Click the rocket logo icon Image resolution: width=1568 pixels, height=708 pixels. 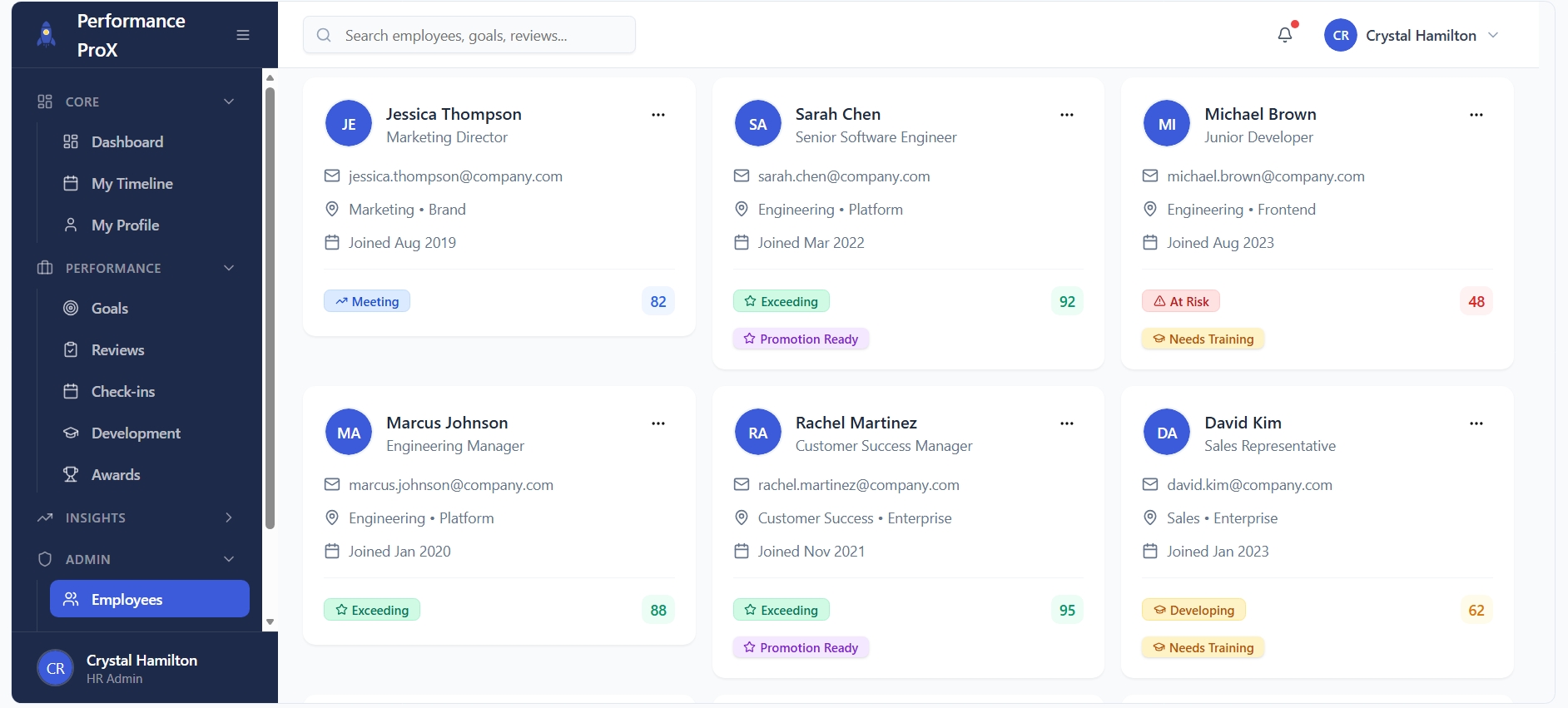point(47,35)
